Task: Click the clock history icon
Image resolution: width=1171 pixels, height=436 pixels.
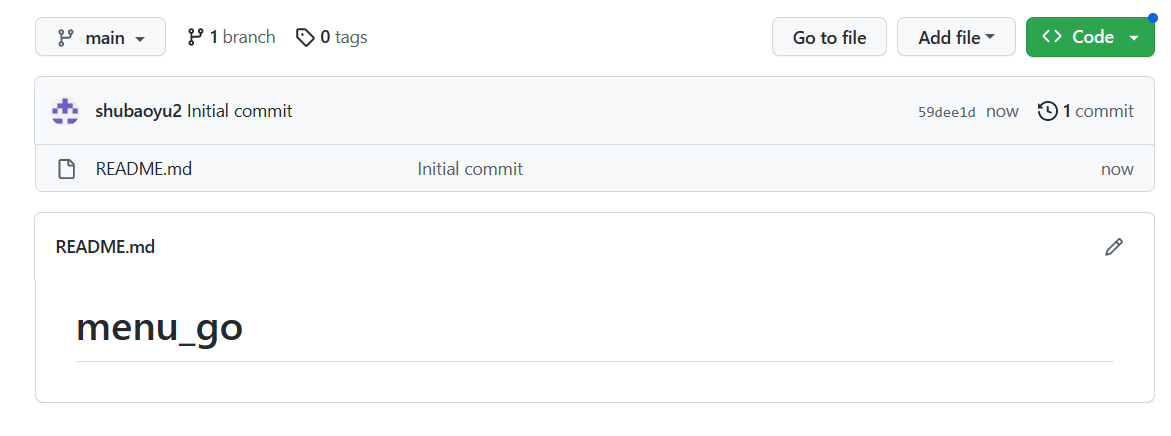Action: click(1047, 111)
